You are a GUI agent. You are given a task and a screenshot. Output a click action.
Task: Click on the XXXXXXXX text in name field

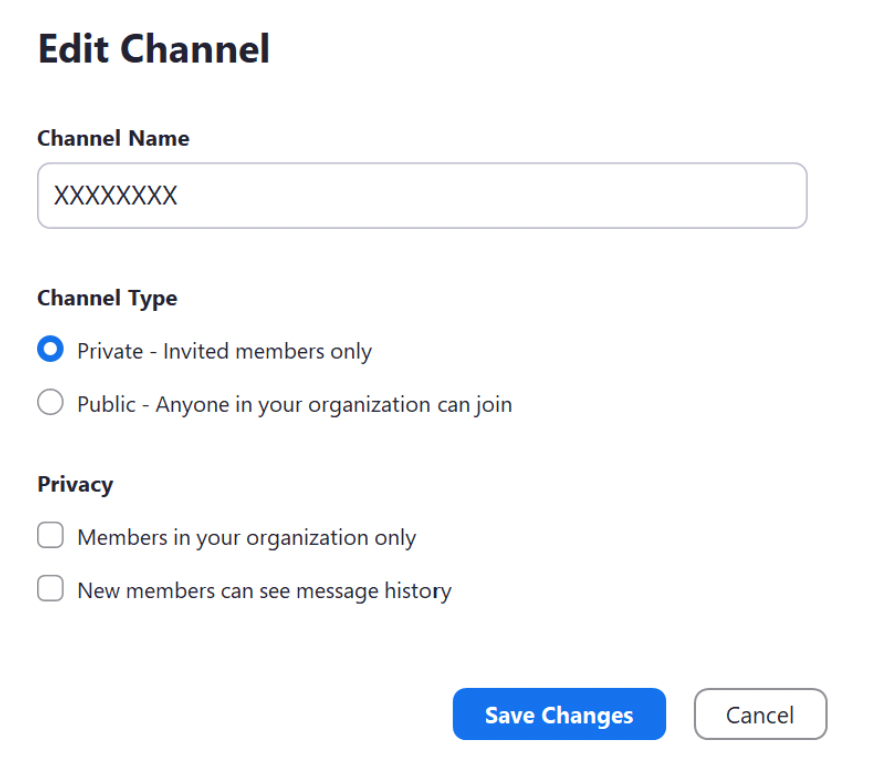tap(115, 196)
